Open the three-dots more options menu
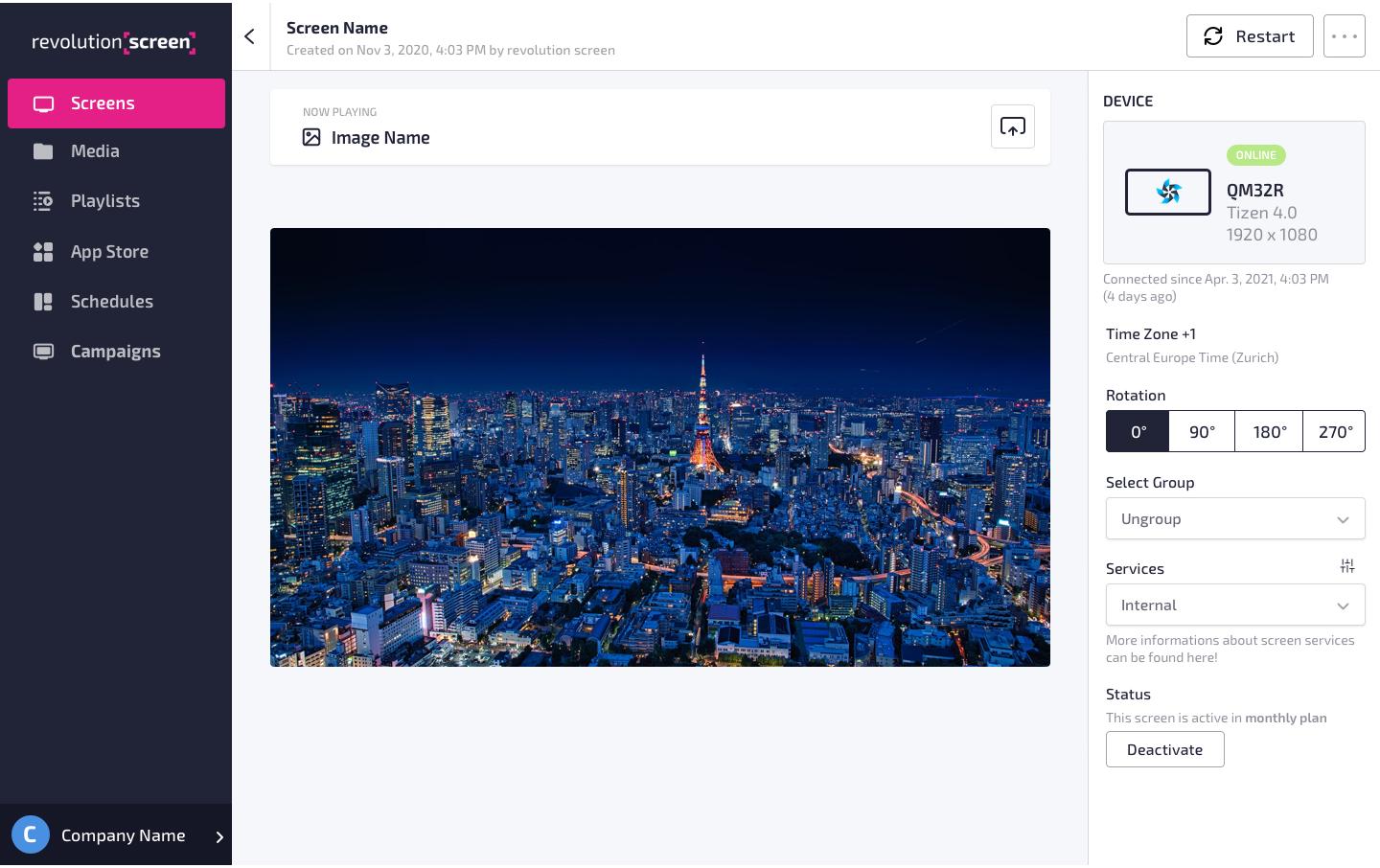1380x868 pixels. (1344, 36)
